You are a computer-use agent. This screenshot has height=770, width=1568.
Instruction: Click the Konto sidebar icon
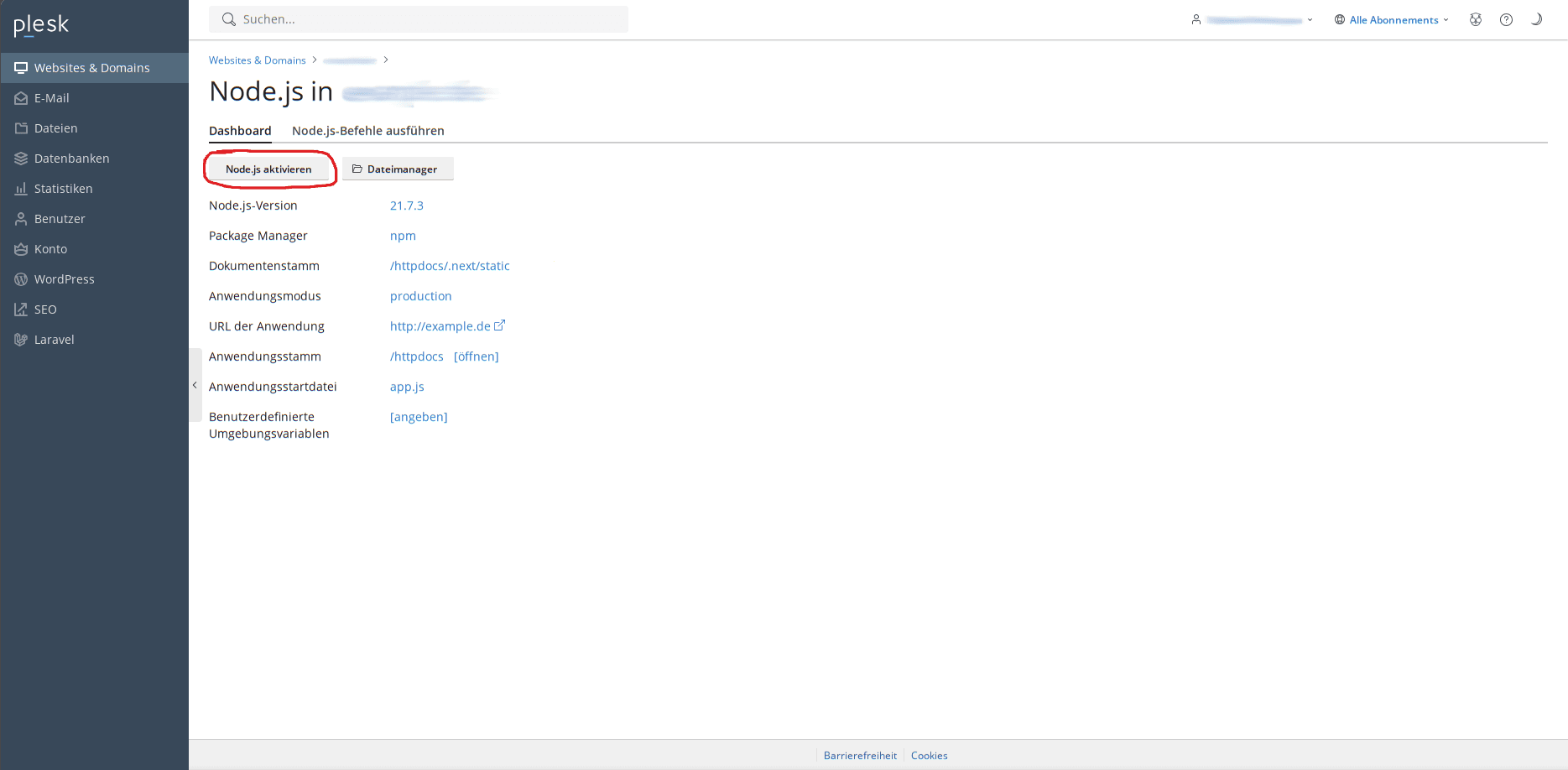pos(21,249)
